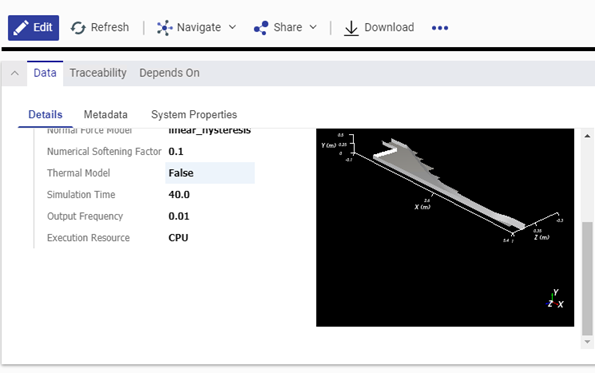595x373 pixels.
Task: Click the Output Frequency value 0.01
Action: click(179, 216)
